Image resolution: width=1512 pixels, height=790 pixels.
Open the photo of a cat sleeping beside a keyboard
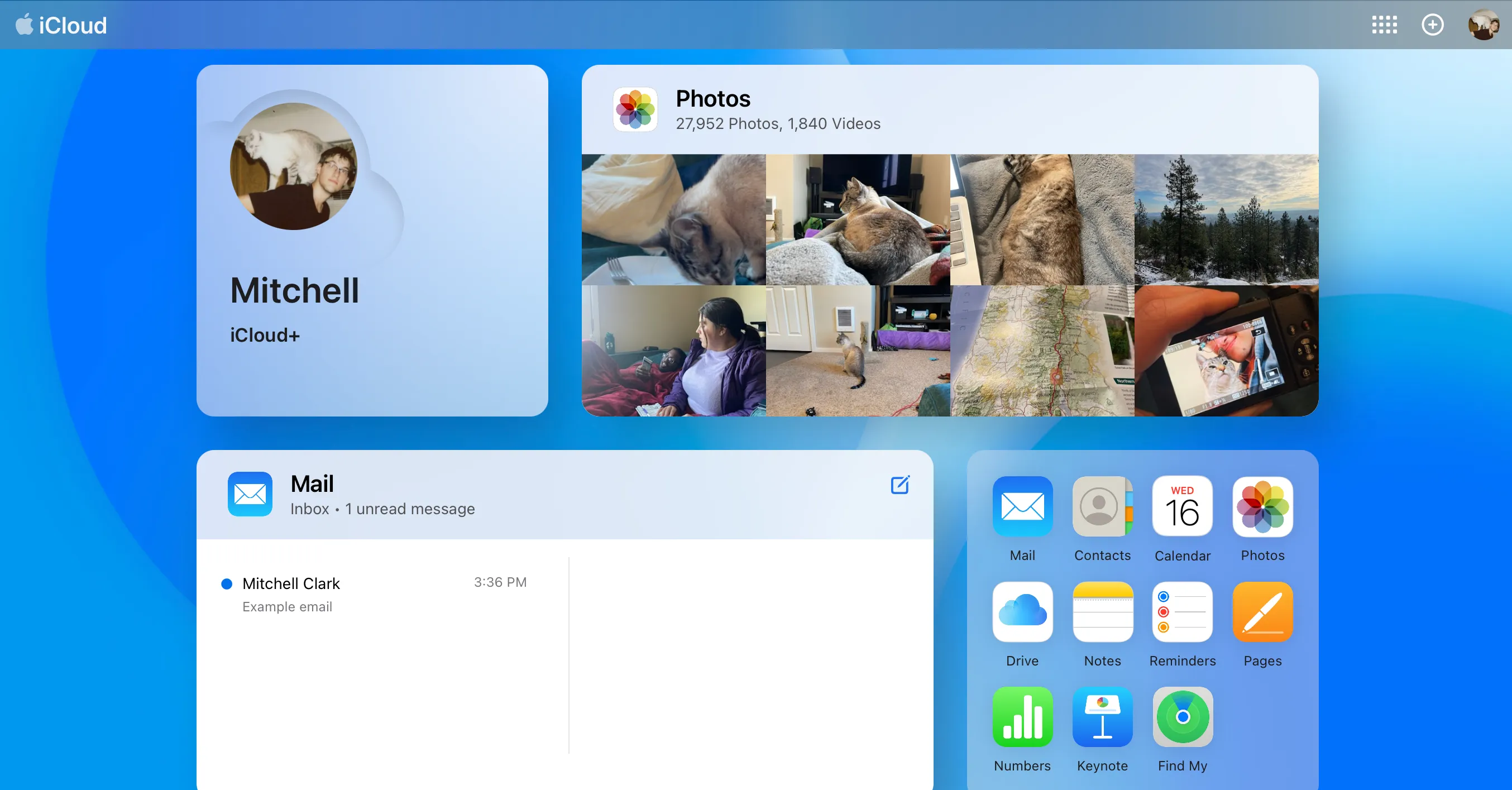1042,219
